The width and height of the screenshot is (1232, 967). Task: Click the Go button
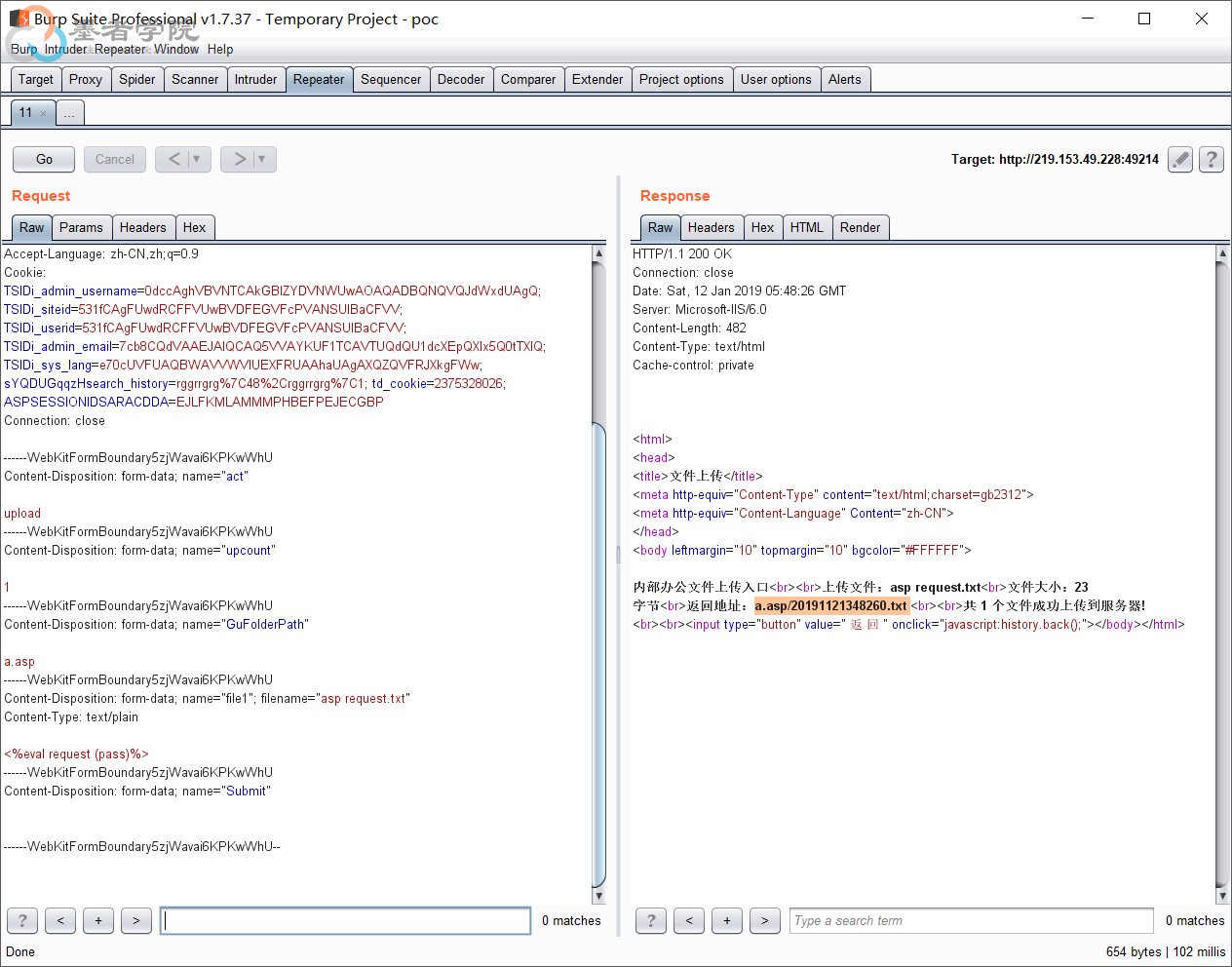(x=45, y=159)
